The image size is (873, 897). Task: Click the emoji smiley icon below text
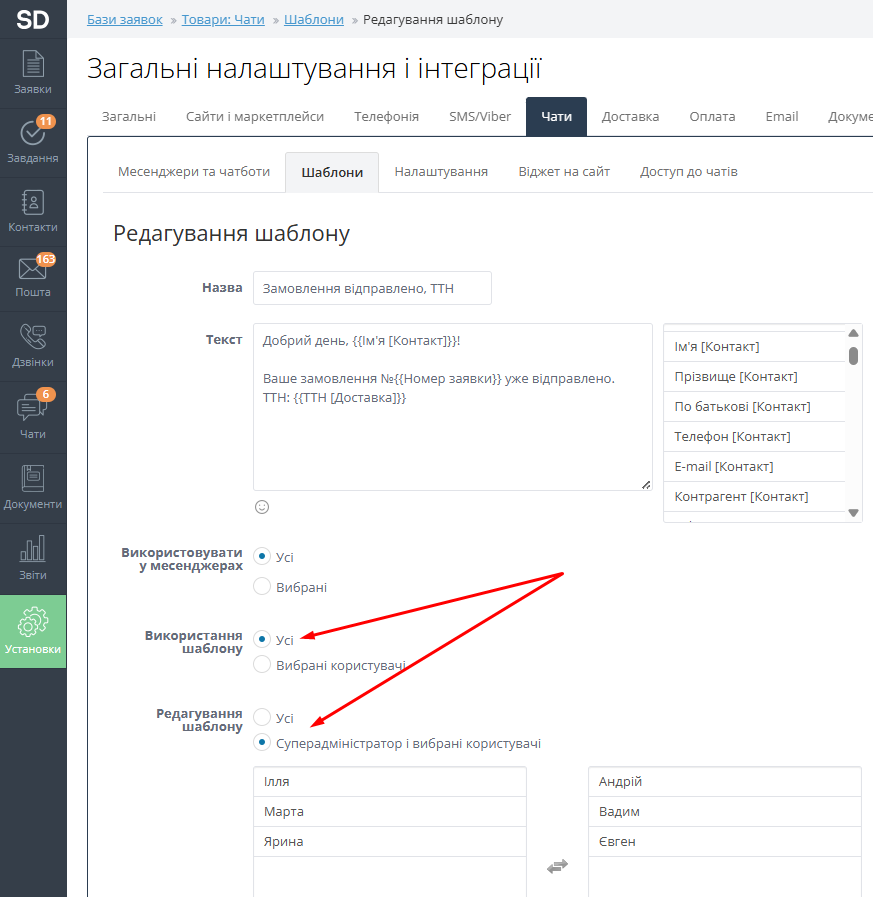pyautogui.click(x=262, y=507)
